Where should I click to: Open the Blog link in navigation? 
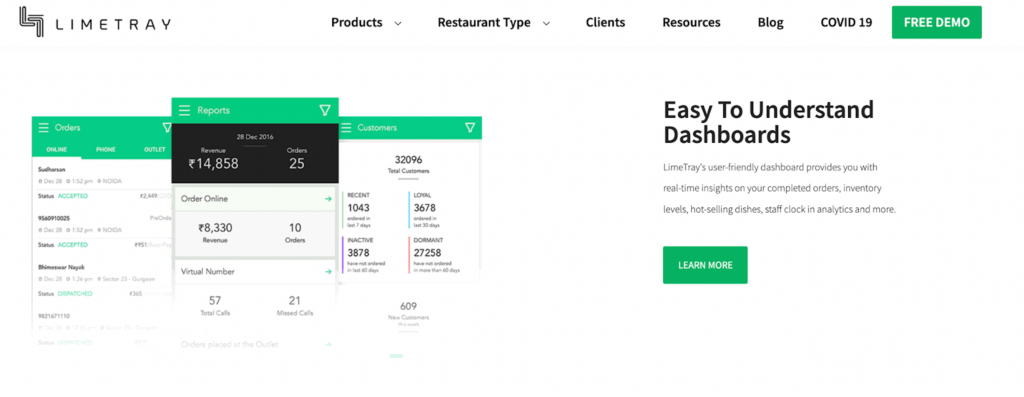[771, 22]
